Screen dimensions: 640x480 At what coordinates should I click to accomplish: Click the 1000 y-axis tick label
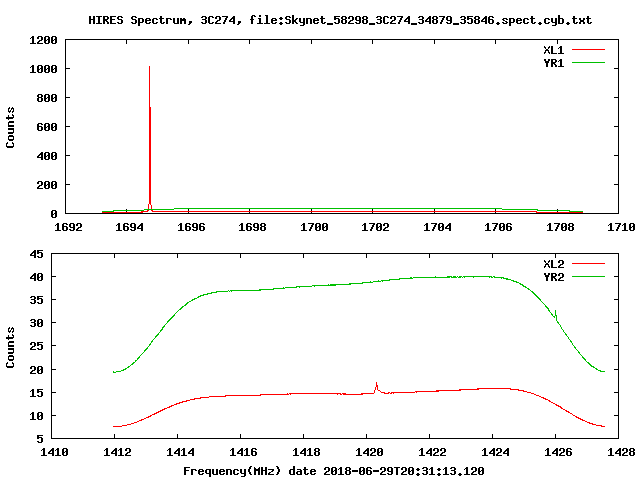(x=43, y=69)
